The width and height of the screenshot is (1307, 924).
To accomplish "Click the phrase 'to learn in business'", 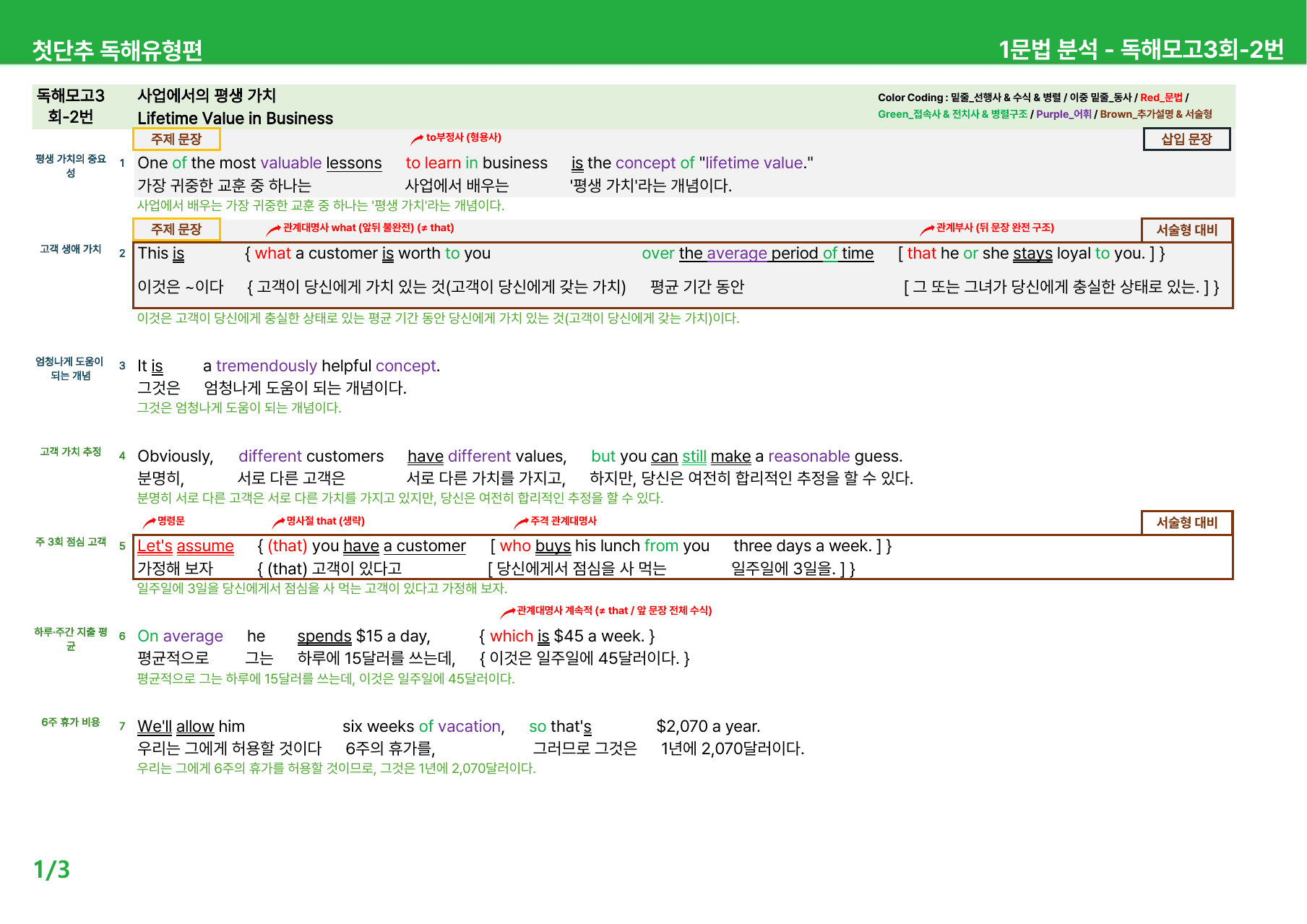I will tap(476, 163).
